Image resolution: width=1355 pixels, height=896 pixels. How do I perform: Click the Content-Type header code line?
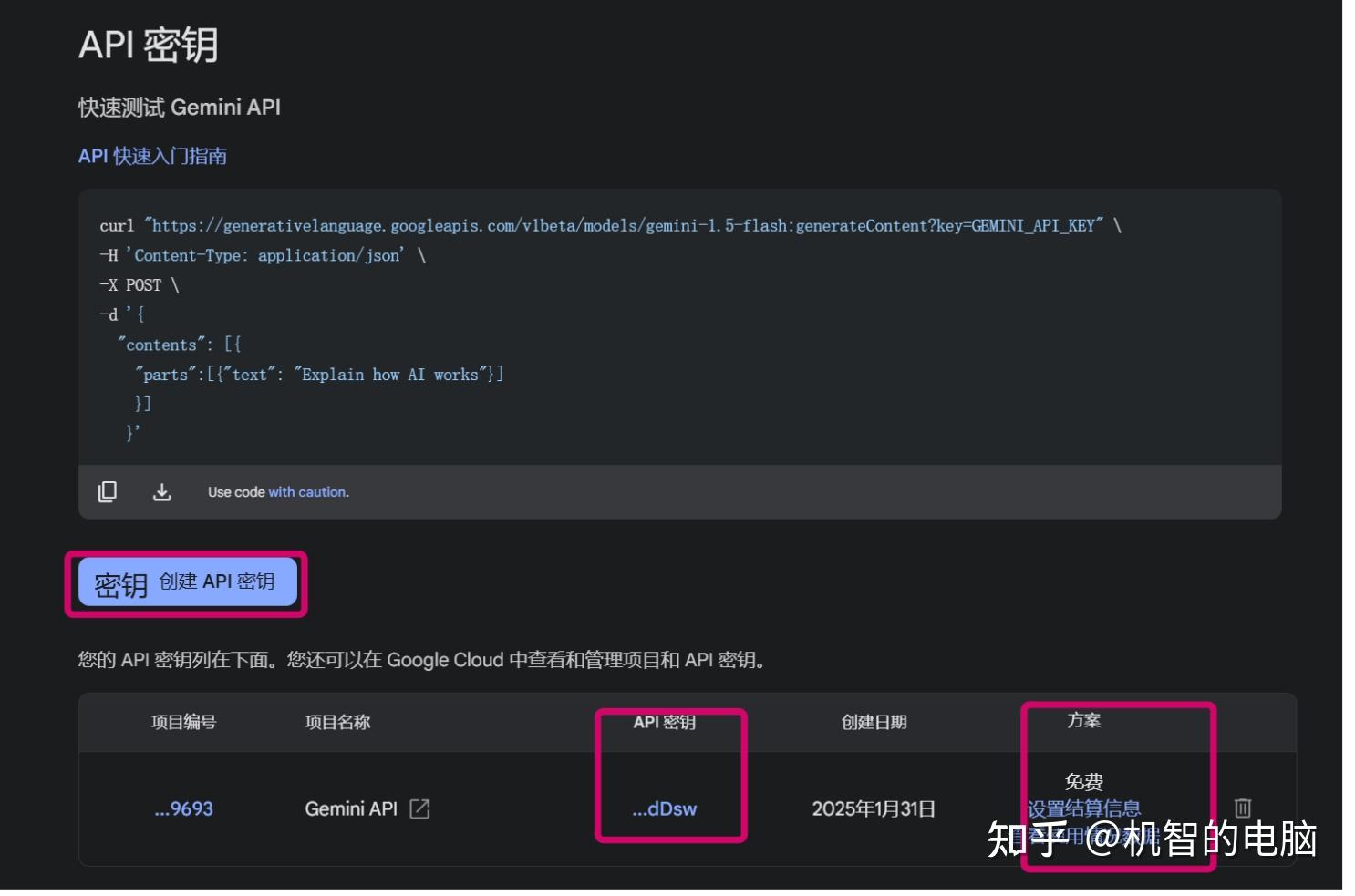coord(263,255)
